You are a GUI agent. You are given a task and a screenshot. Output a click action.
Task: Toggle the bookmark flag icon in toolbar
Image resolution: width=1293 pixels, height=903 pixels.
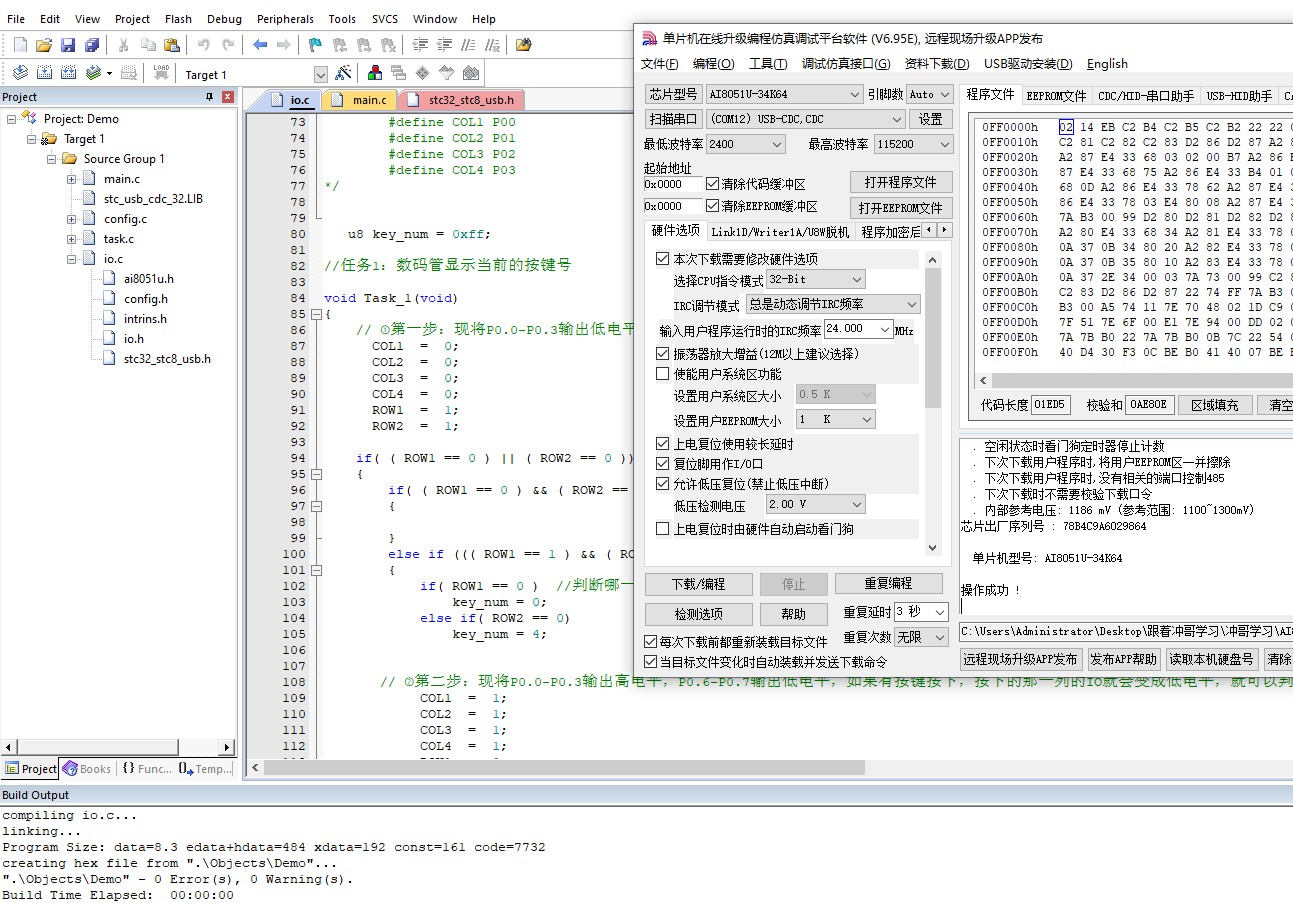(x=315, y=45)
